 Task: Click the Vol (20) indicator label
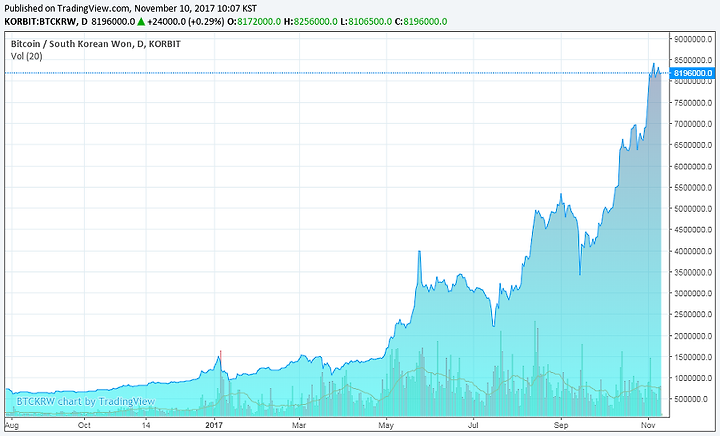click(x=27, y=56)
